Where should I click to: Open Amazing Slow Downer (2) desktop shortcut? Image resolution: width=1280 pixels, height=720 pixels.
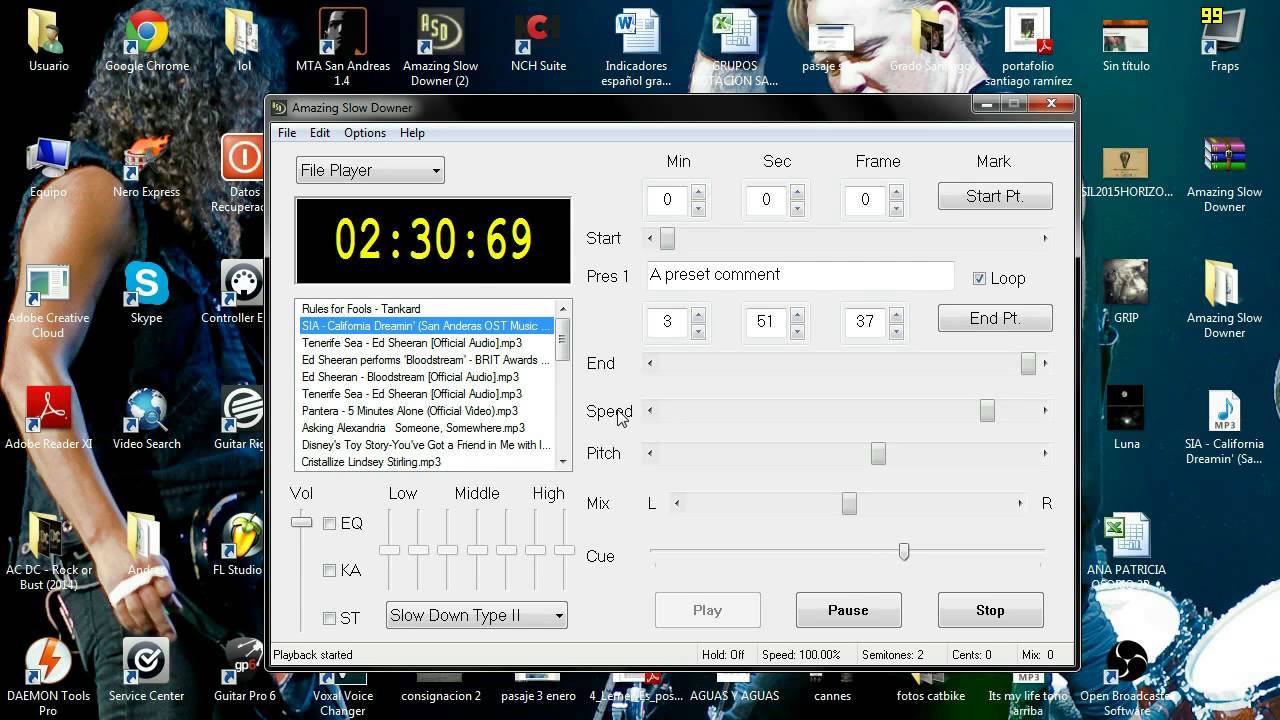(440, 47)
